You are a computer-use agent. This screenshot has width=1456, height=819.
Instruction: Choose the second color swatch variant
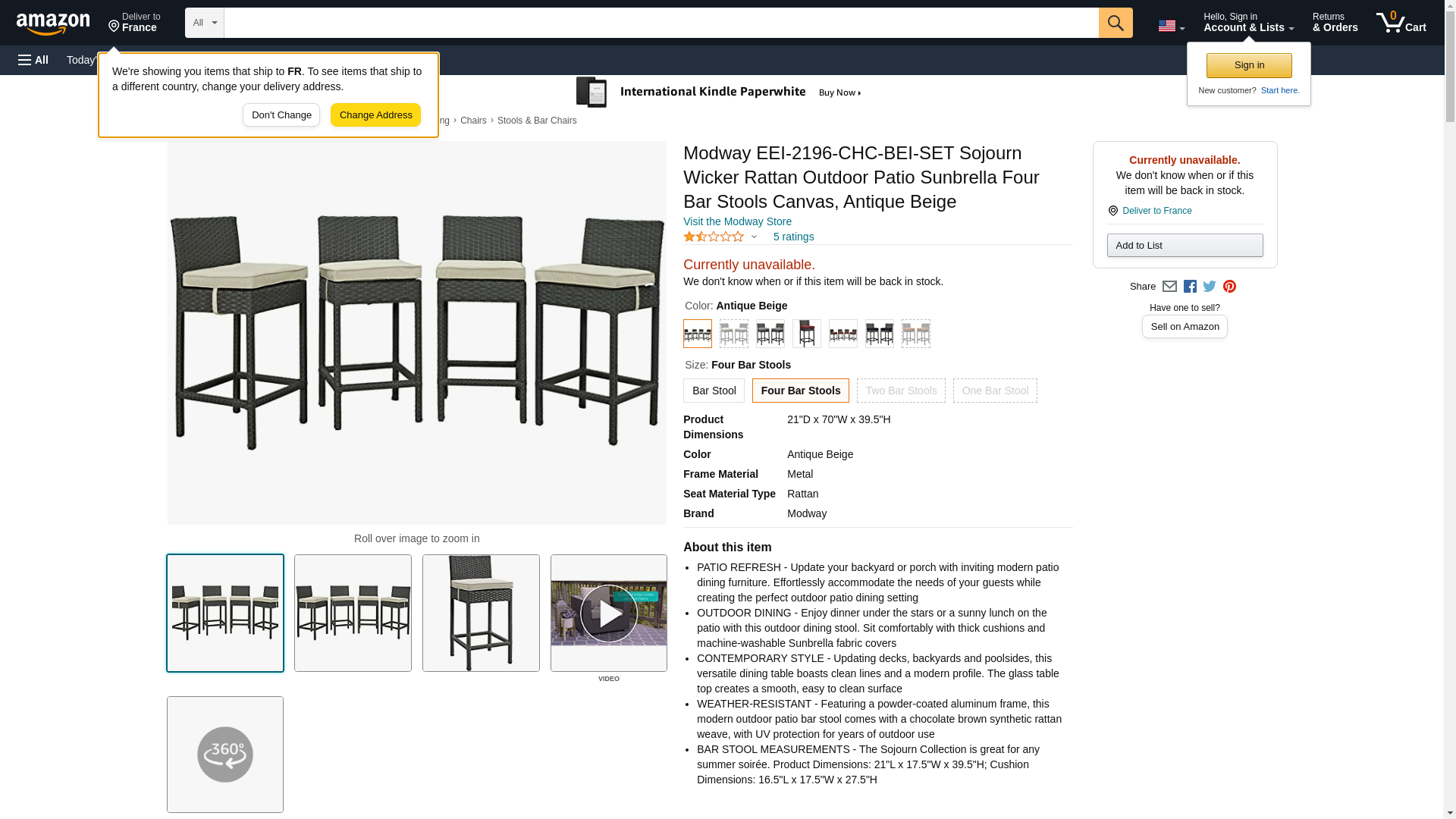tap(733, 334)
